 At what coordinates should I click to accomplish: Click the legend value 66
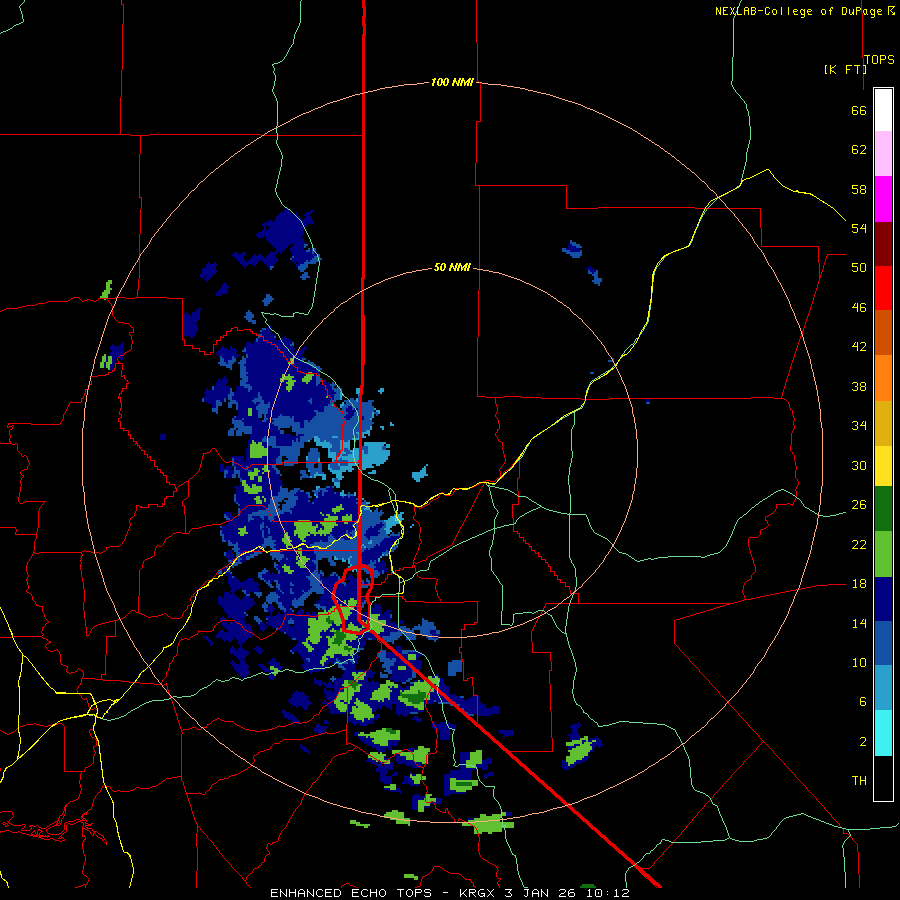(859, 111)
